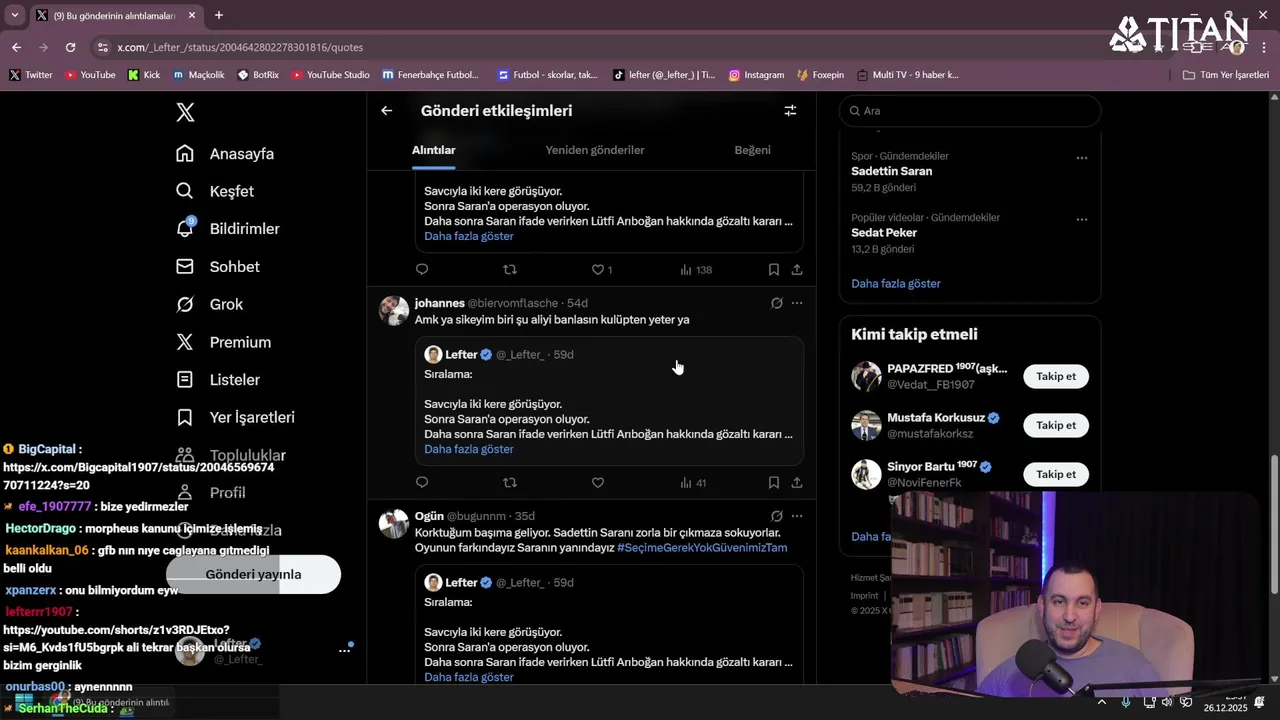View analytics showing 41 views

693,483
